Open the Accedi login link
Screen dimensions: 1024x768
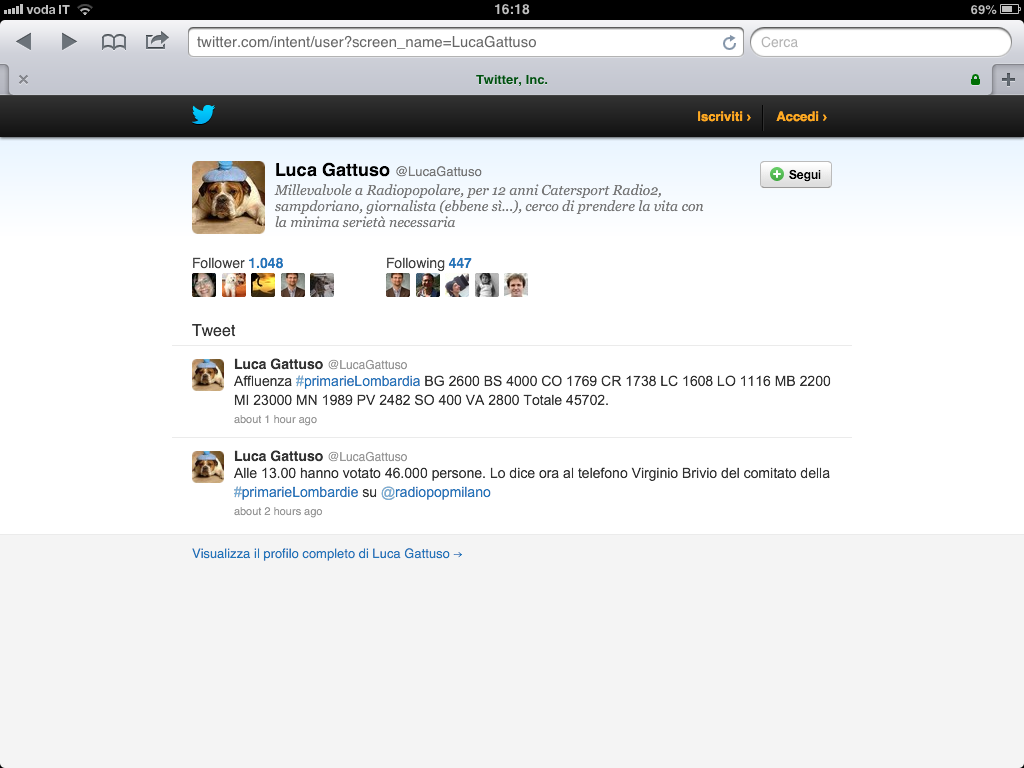click(801, 117)
